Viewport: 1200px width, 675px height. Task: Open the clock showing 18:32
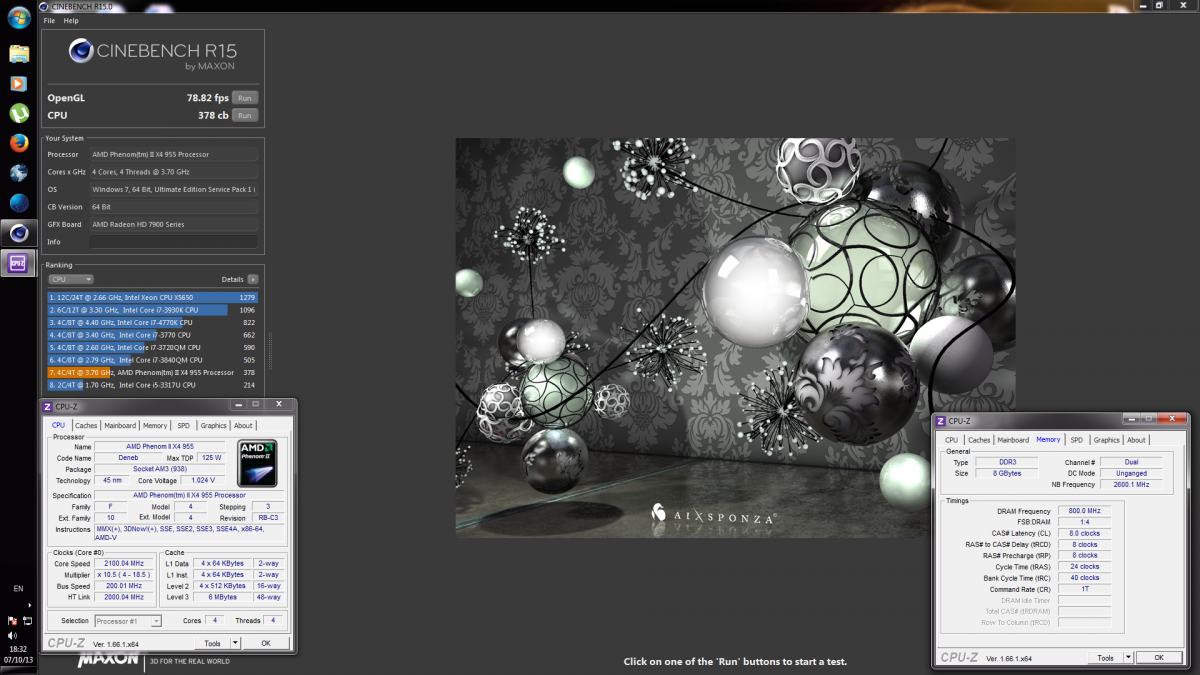pos(19,649)
